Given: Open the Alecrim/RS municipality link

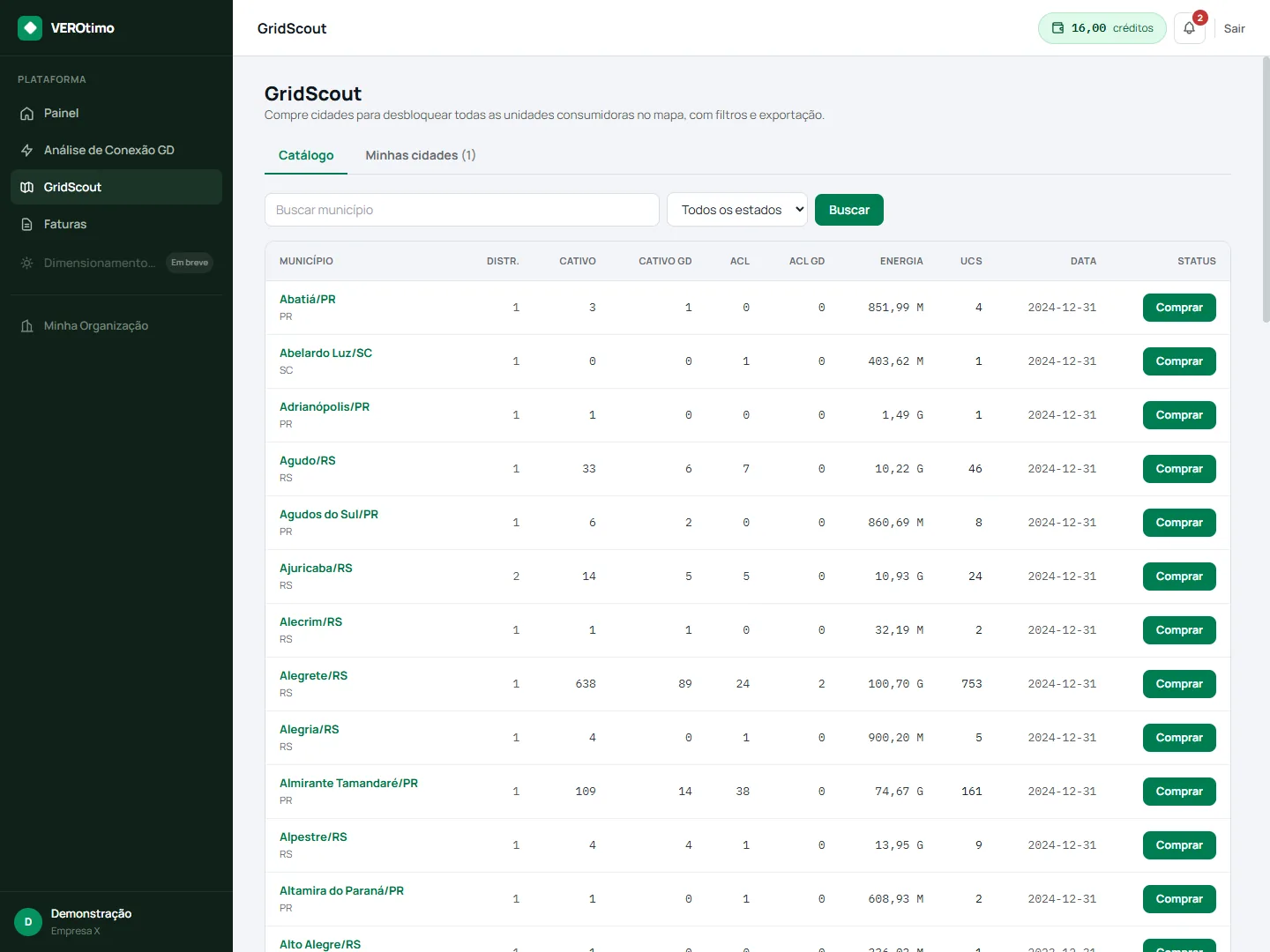Looking at the screenshot, I should click(x=310, y=621).
